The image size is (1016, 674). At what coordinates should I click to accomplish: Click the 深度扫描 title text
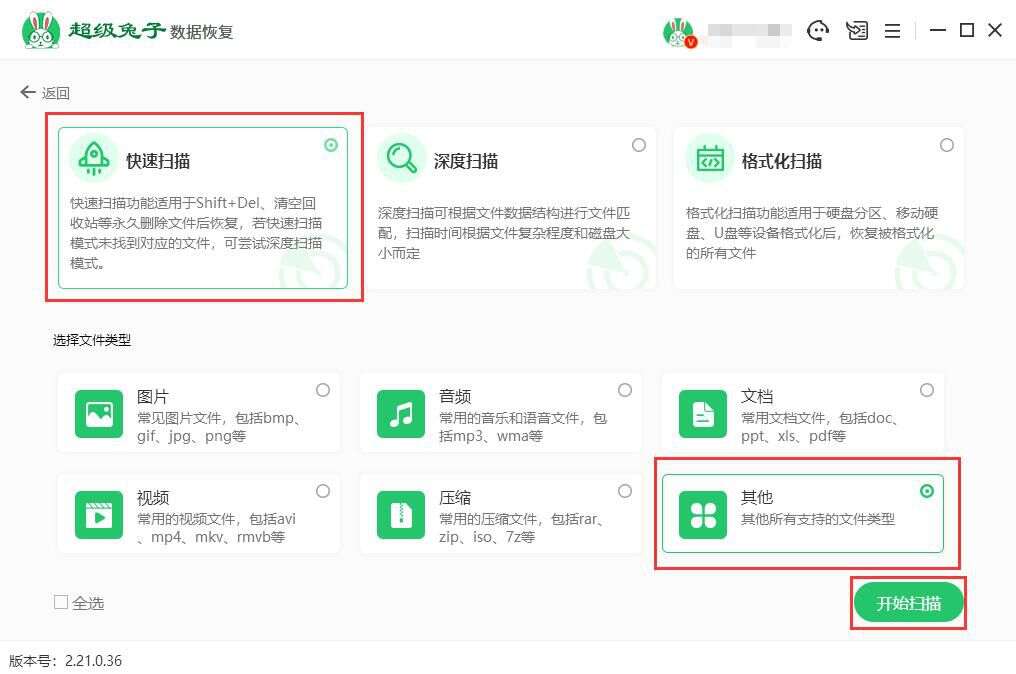(x=466, y=161)
